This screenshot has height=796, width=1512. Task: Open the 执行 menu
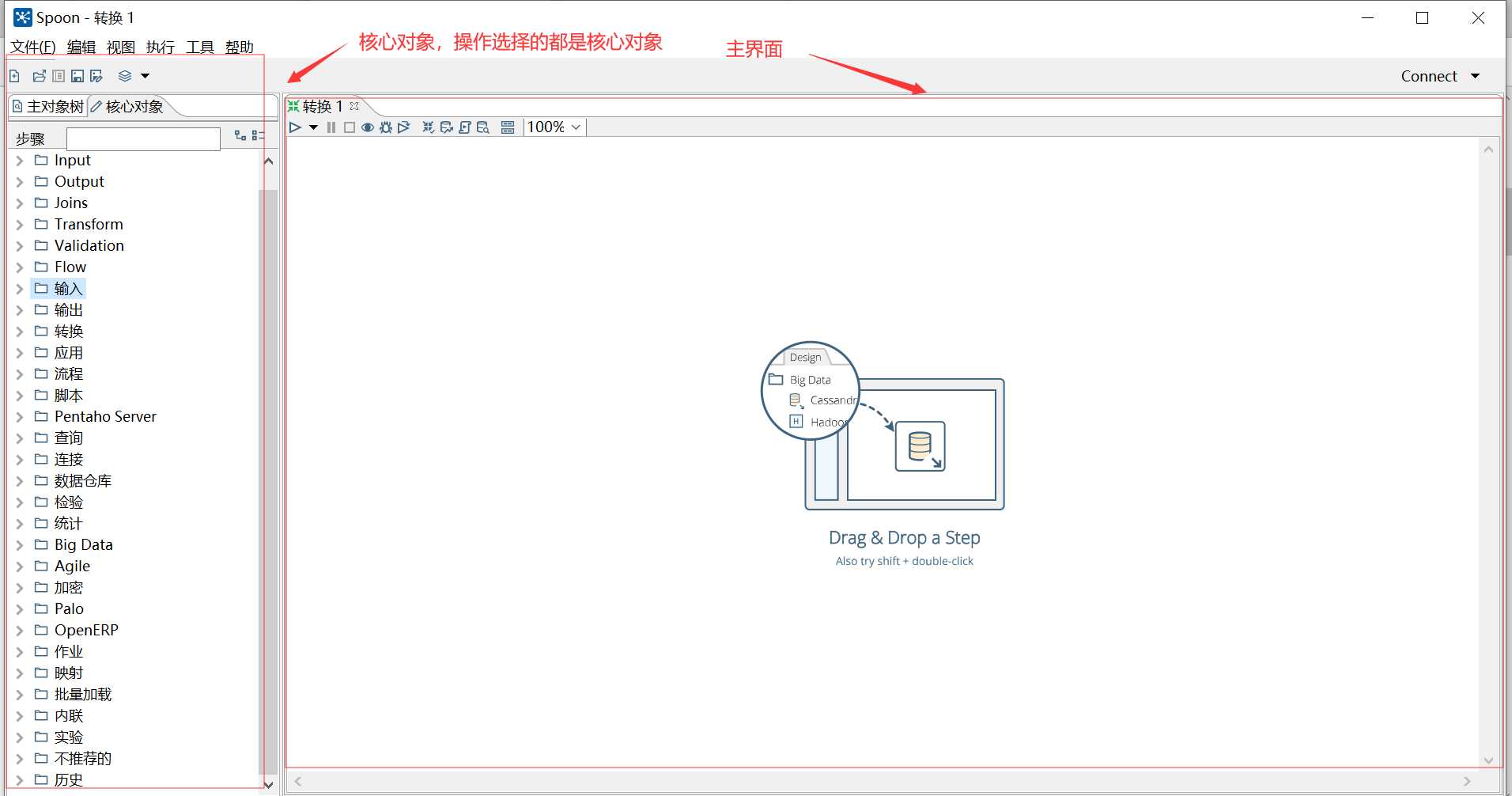coord(161,47)
